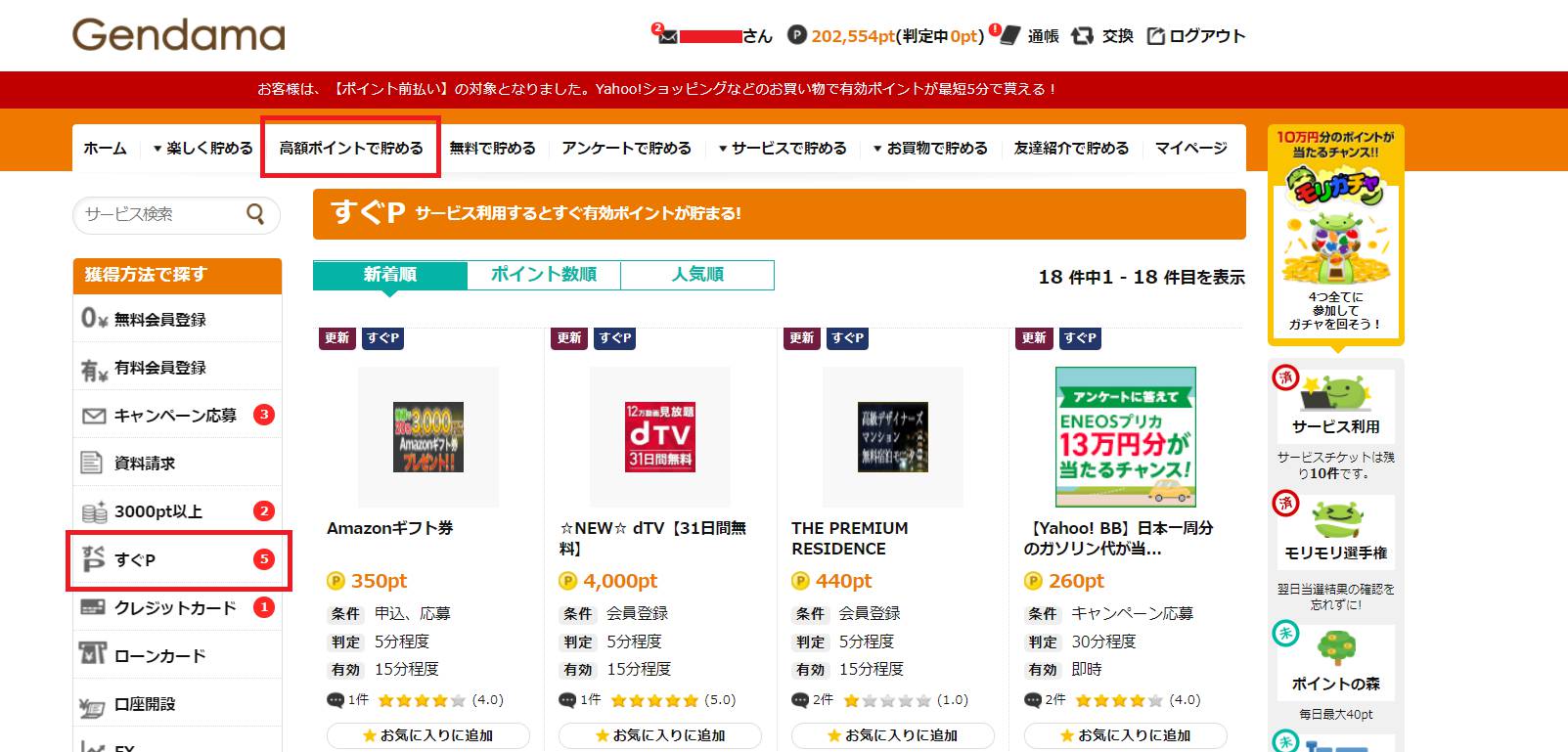
Task: Click the クレジットカード card icon
Action: 93,607
